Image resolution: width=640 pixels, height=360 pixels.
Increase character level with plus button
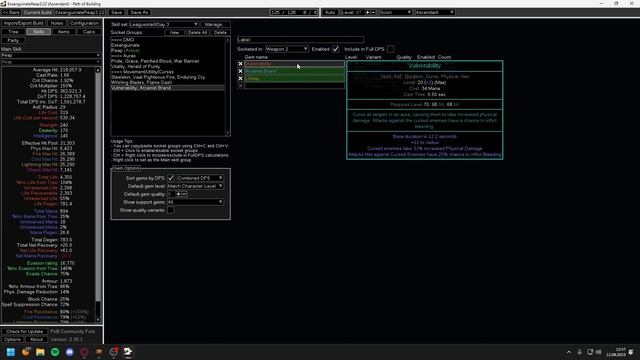367,12
